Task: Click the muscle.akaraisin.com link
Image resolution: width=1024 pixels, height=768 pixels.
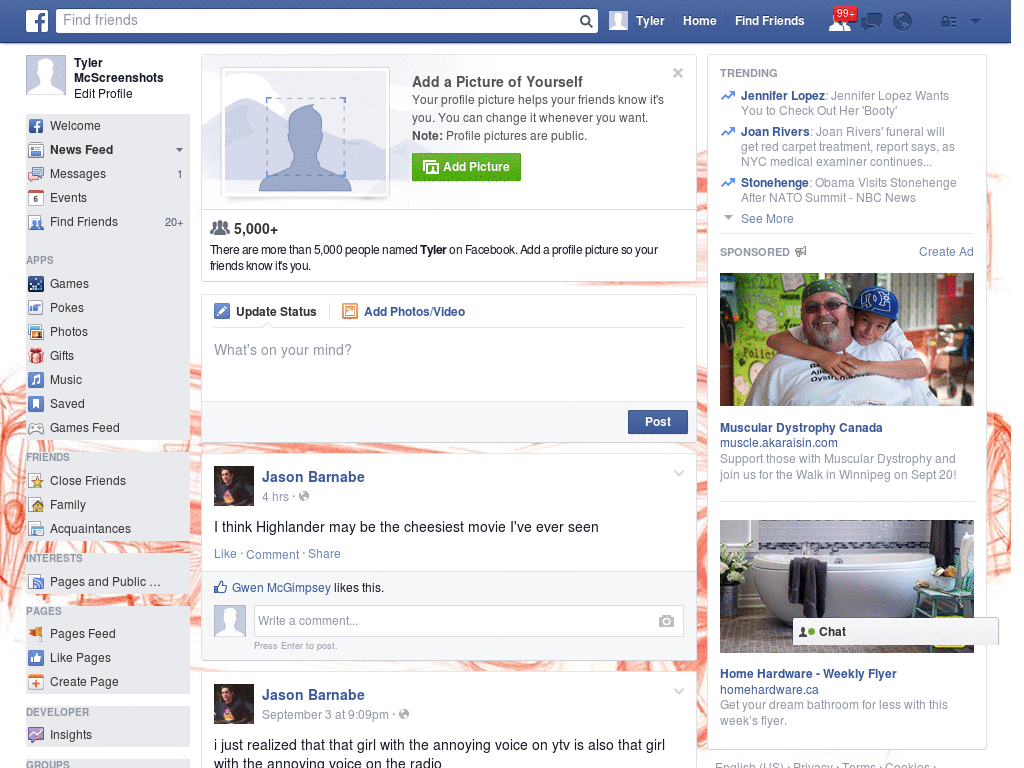Action: (778, 443)
